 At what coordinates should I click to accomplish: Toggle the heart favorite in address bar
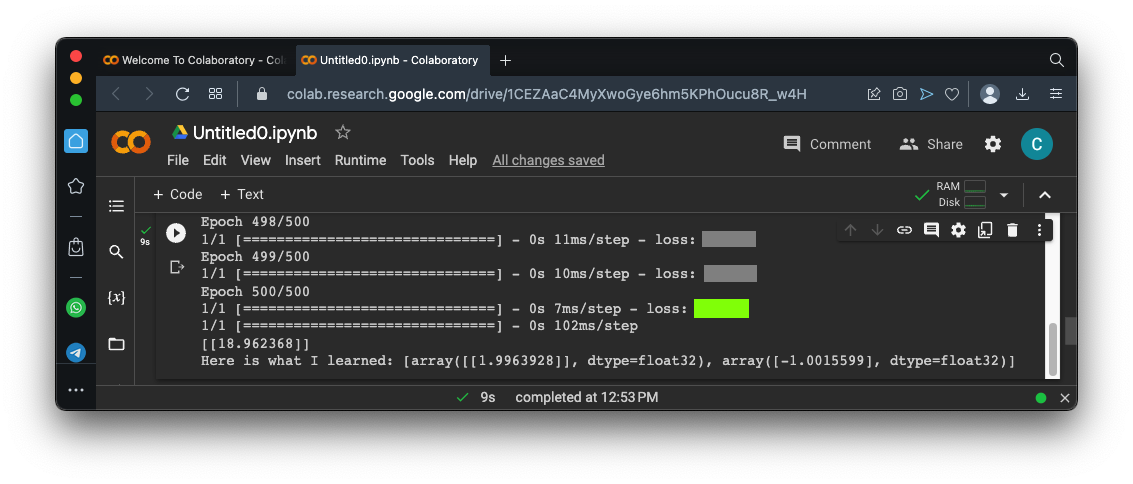(952, 94)
